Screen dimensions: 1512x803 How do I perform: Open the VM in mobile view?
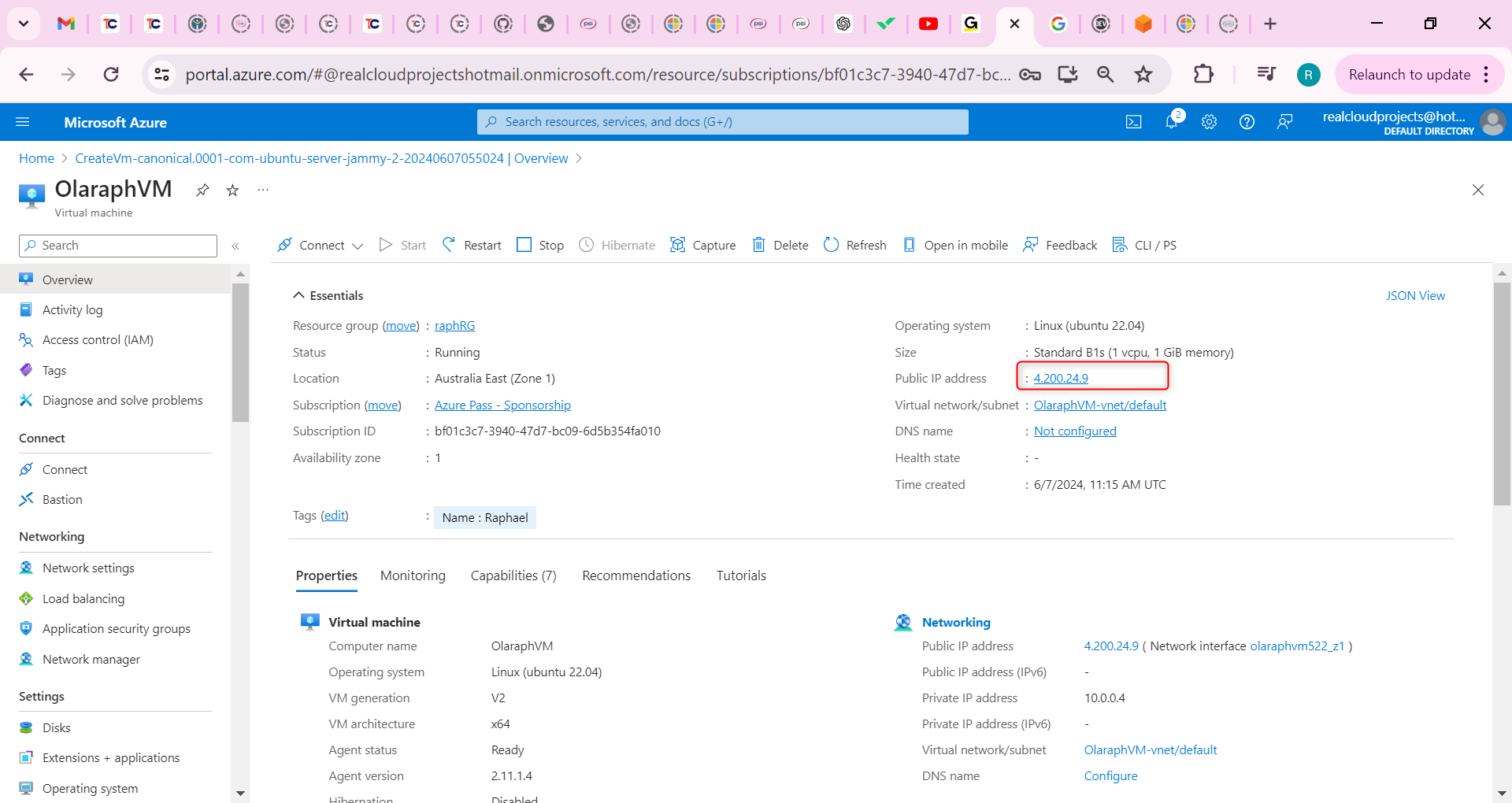point(955,245)
